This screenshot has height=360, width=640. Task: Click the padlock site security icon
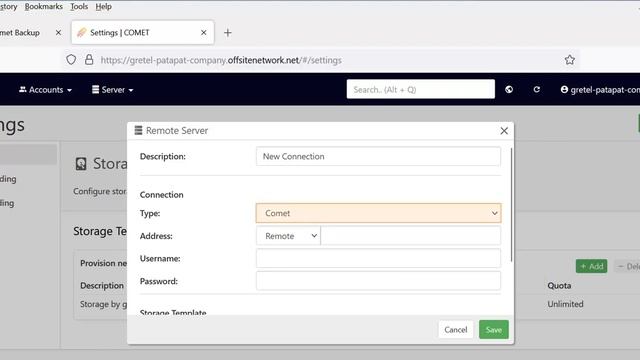(x=89, y=60)
